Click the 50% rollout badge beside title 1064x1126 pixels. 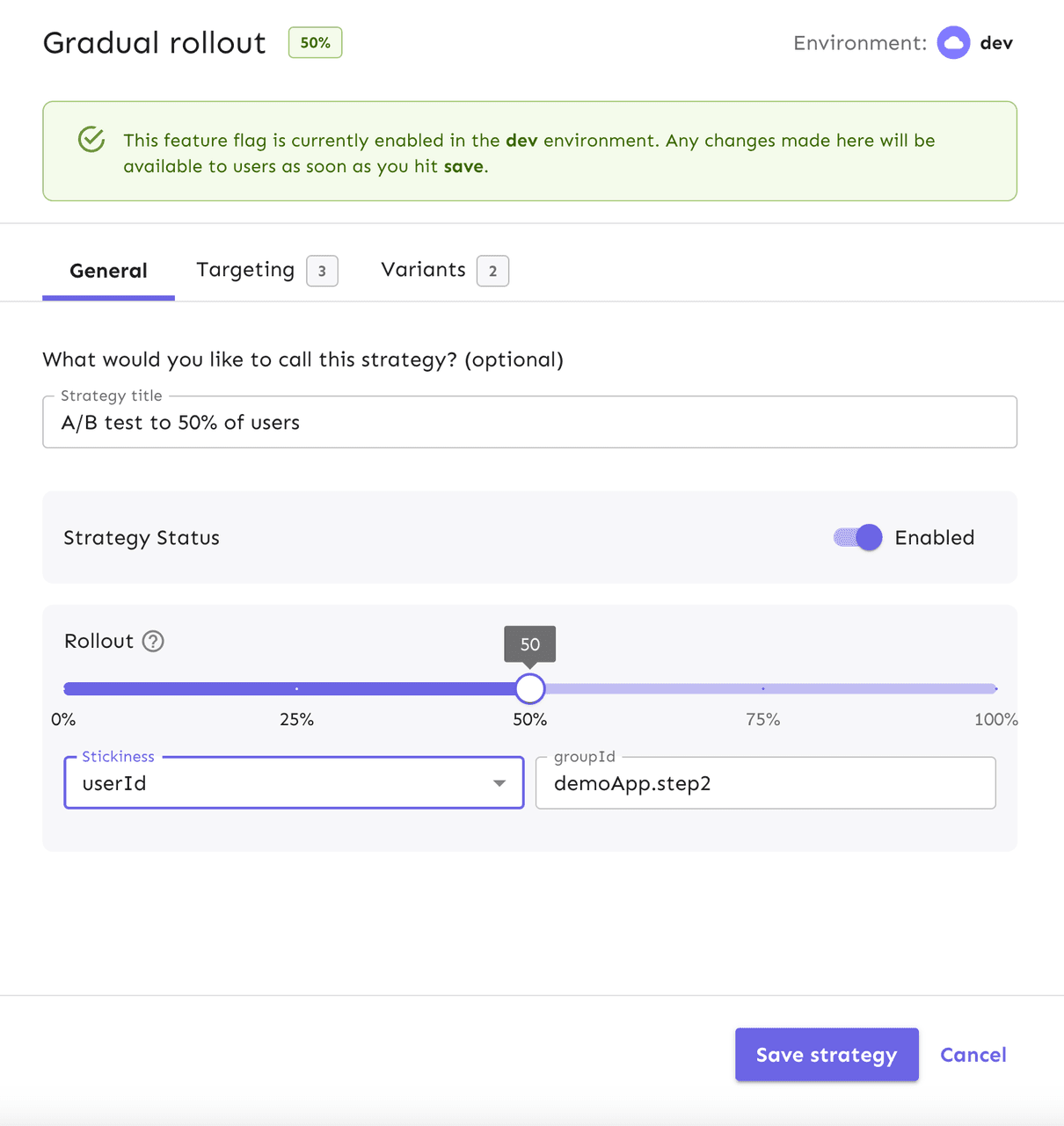315,43
